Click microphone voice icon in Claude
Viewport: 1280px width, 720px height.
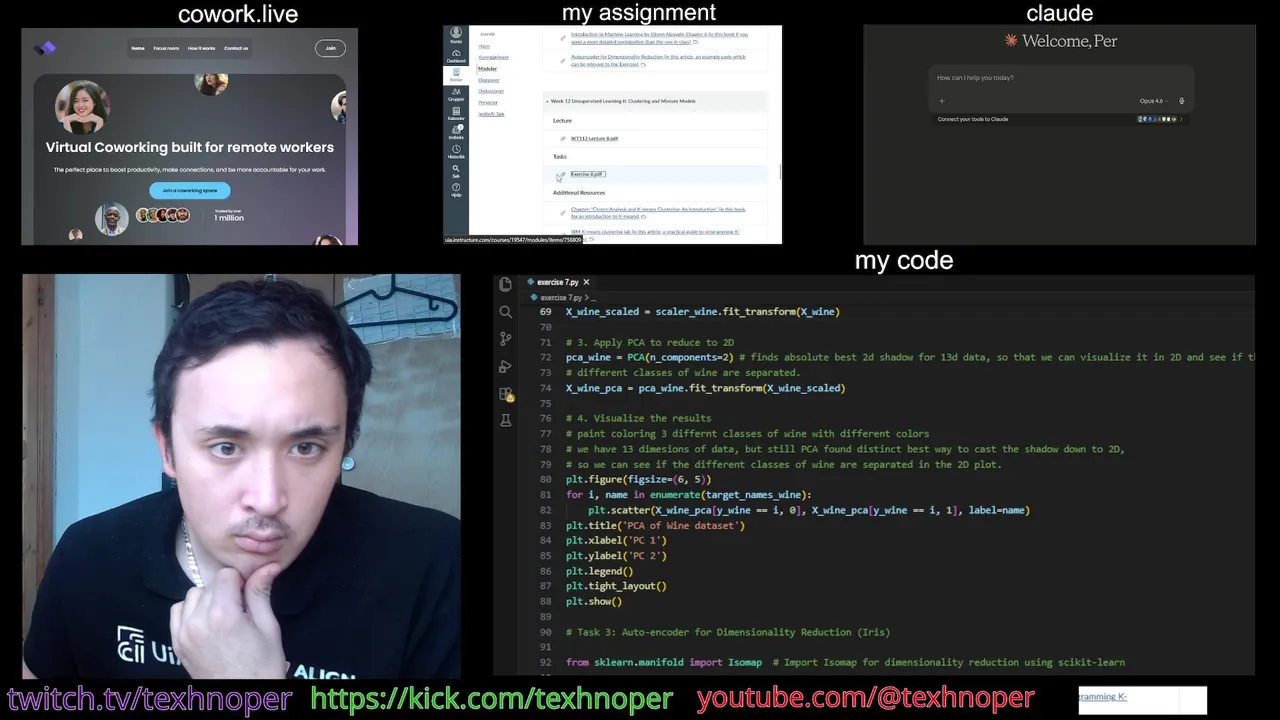pyautogui.click(x=1181, y=101)
